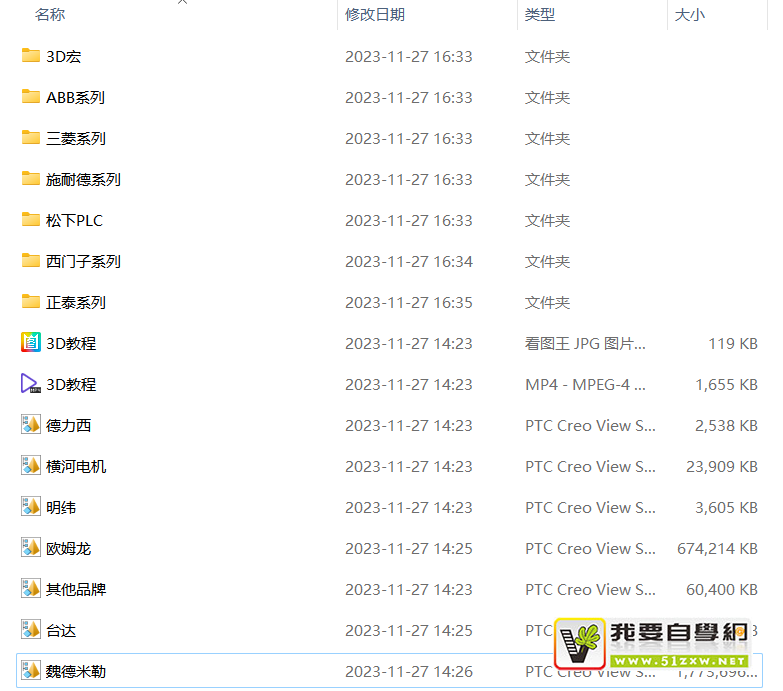The height and width of the screenshot is (691, 783).
Task: Click the 西门子系列 folder icon
Action: [x=30, y=261]
